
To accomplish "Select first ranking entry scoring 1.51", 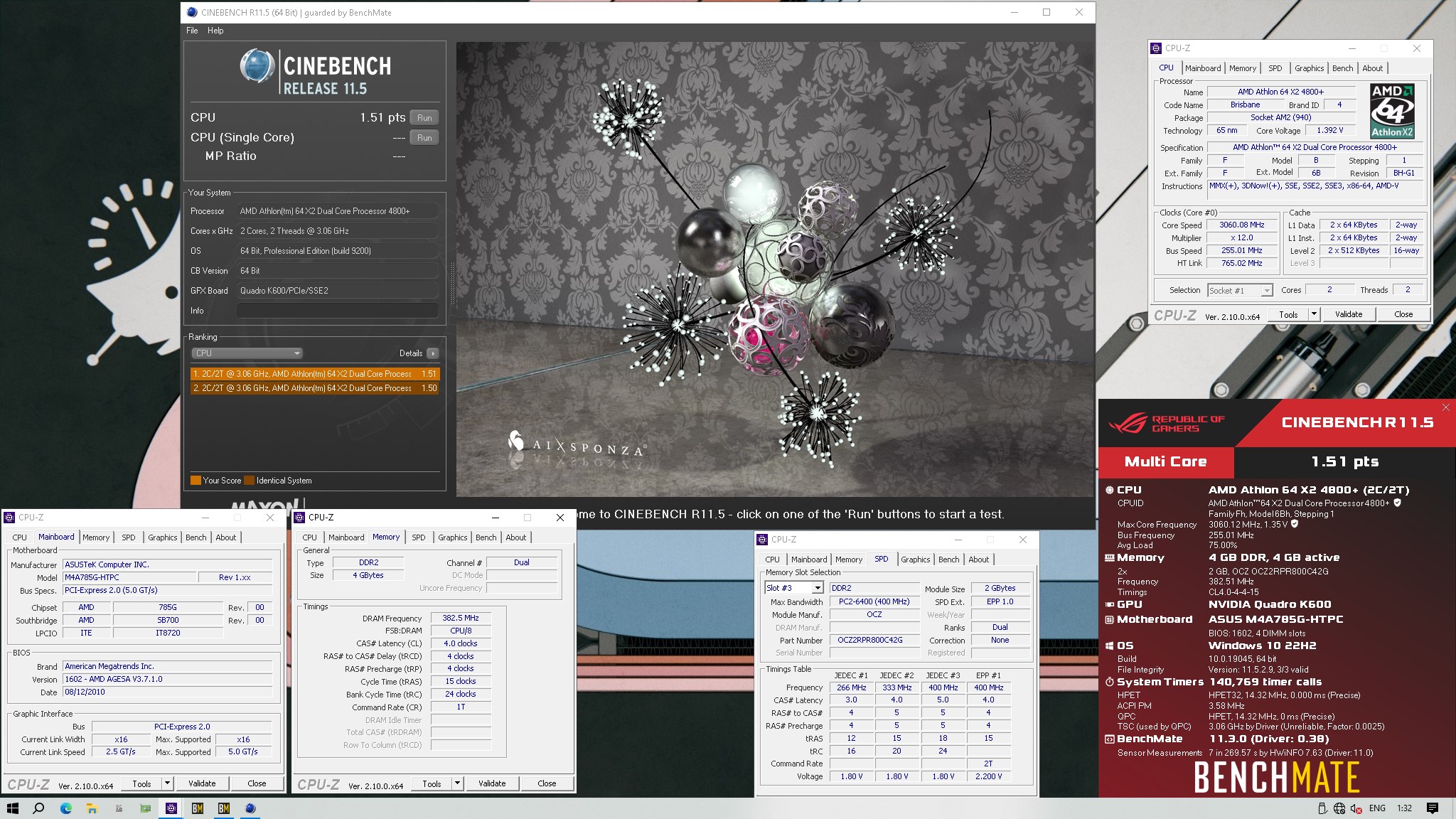I will [315, 374].
